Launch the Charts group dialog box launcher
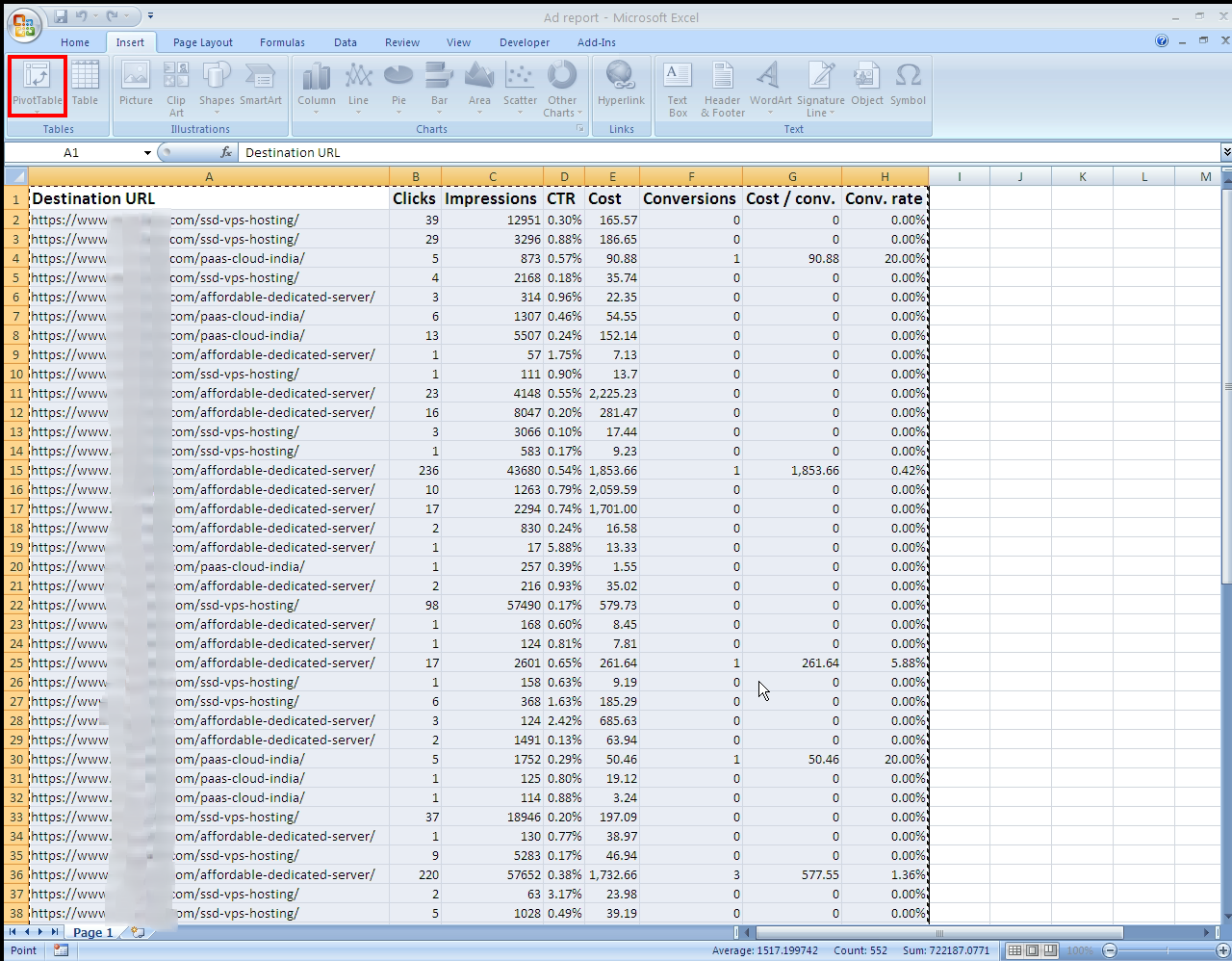Screen dimensions: 1232x961 coord(579,128)
